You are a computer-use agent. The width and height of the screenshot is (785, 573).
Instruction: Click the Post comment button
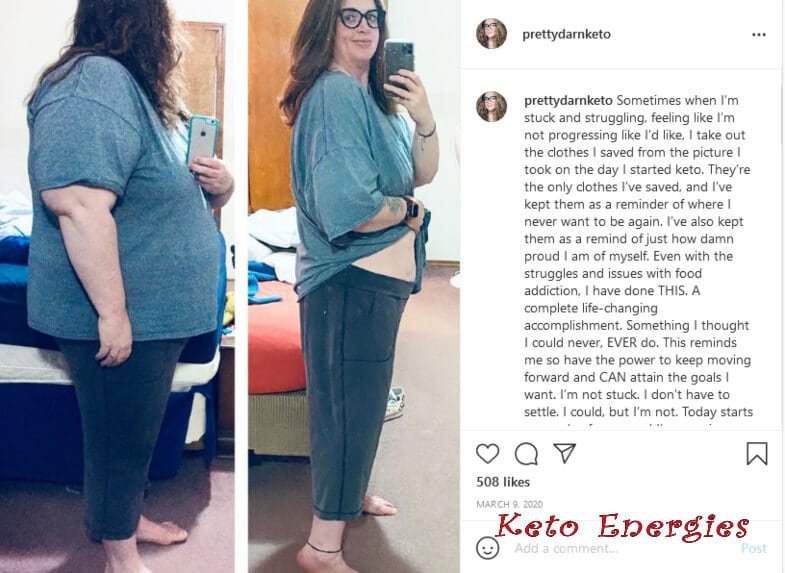coord(753,548)
